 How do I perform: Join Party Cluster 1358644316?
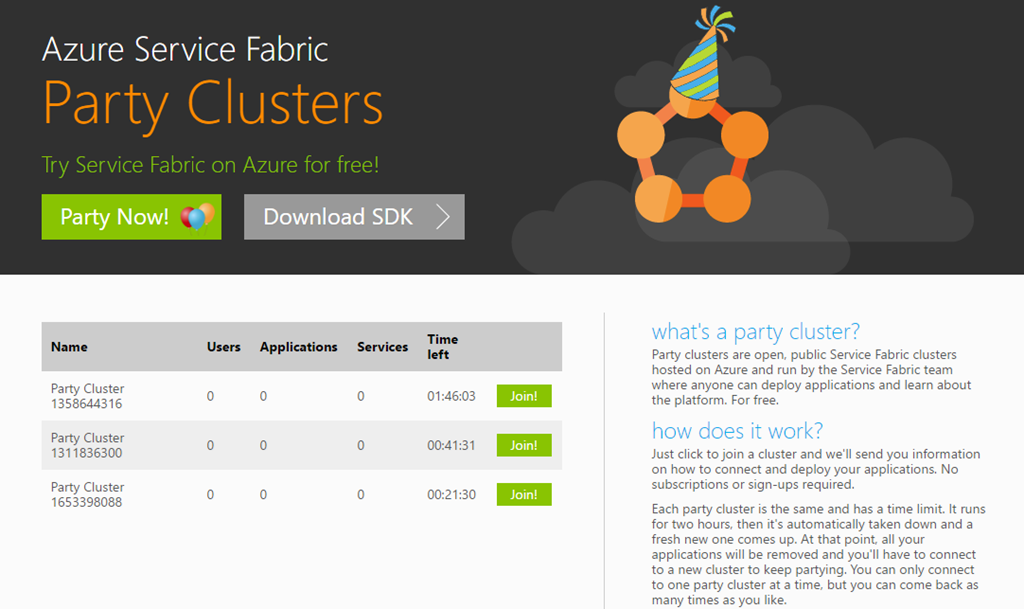click(524, 396)
